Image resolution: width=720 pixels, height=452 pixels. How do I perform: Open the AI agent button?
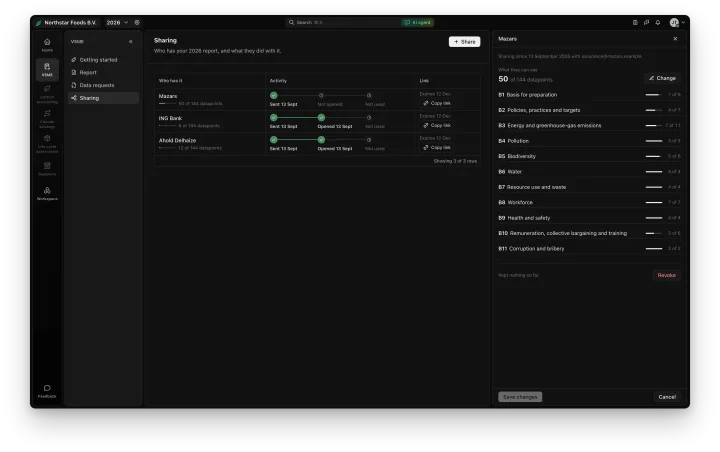[417, 22]
